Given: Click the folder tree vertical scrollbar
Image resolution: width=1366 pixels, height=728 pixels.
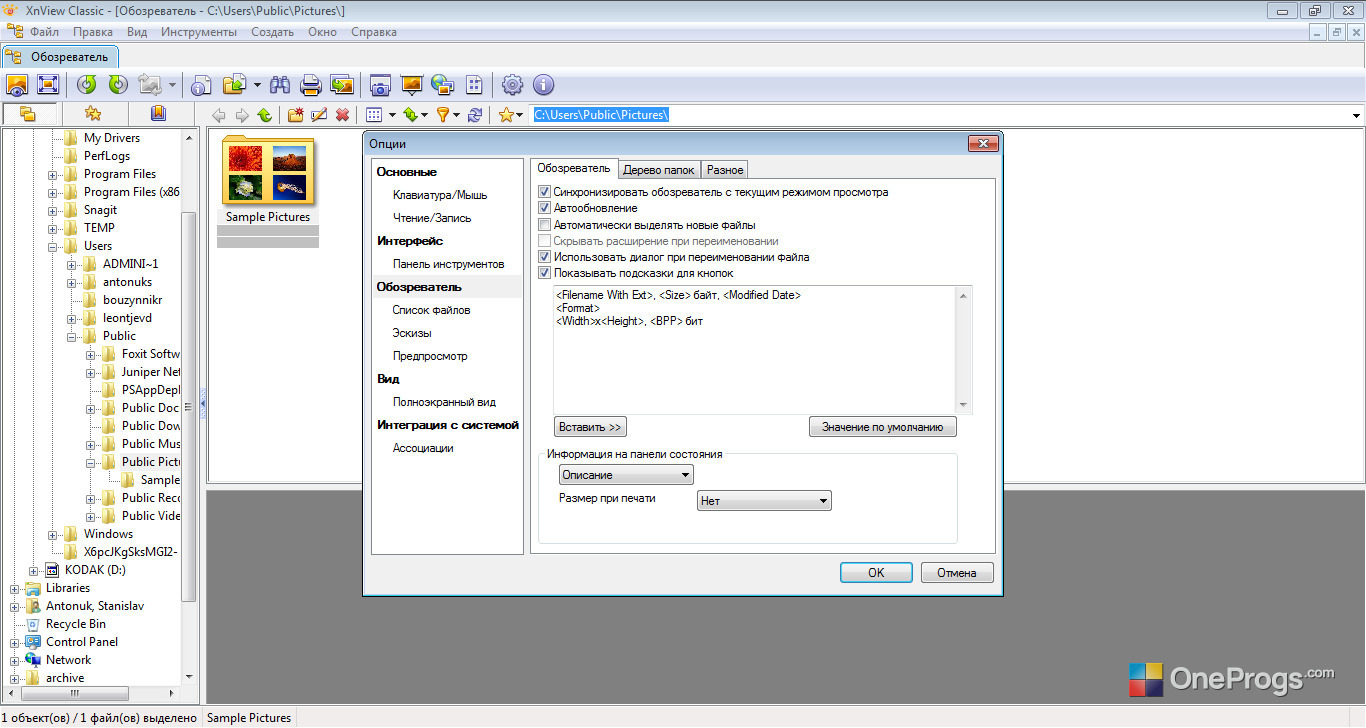Looking at the screenshot, I should [188, 405].
